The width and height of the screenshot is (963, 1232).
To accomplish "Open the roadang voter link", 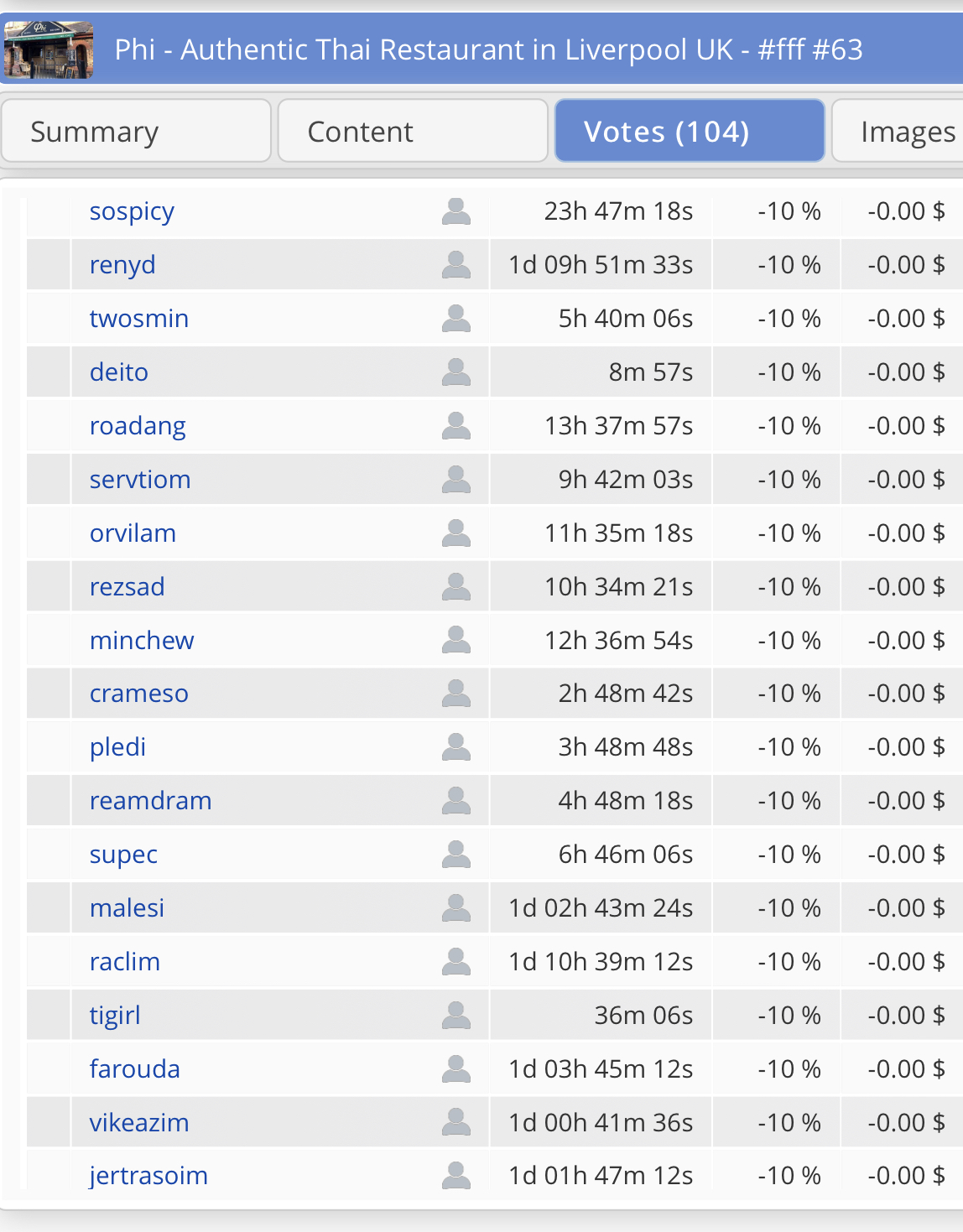I will pyautogui.click(x=138, y=426).
